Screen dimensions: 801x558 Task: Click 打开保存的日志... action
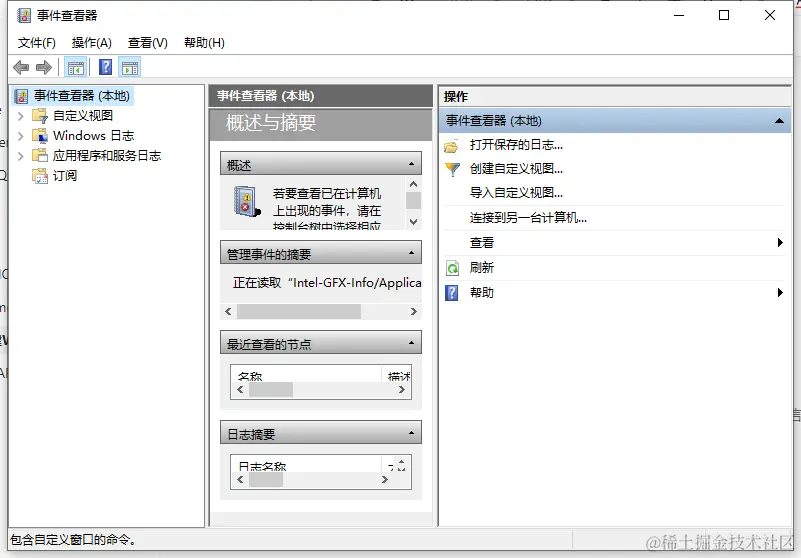516,145
